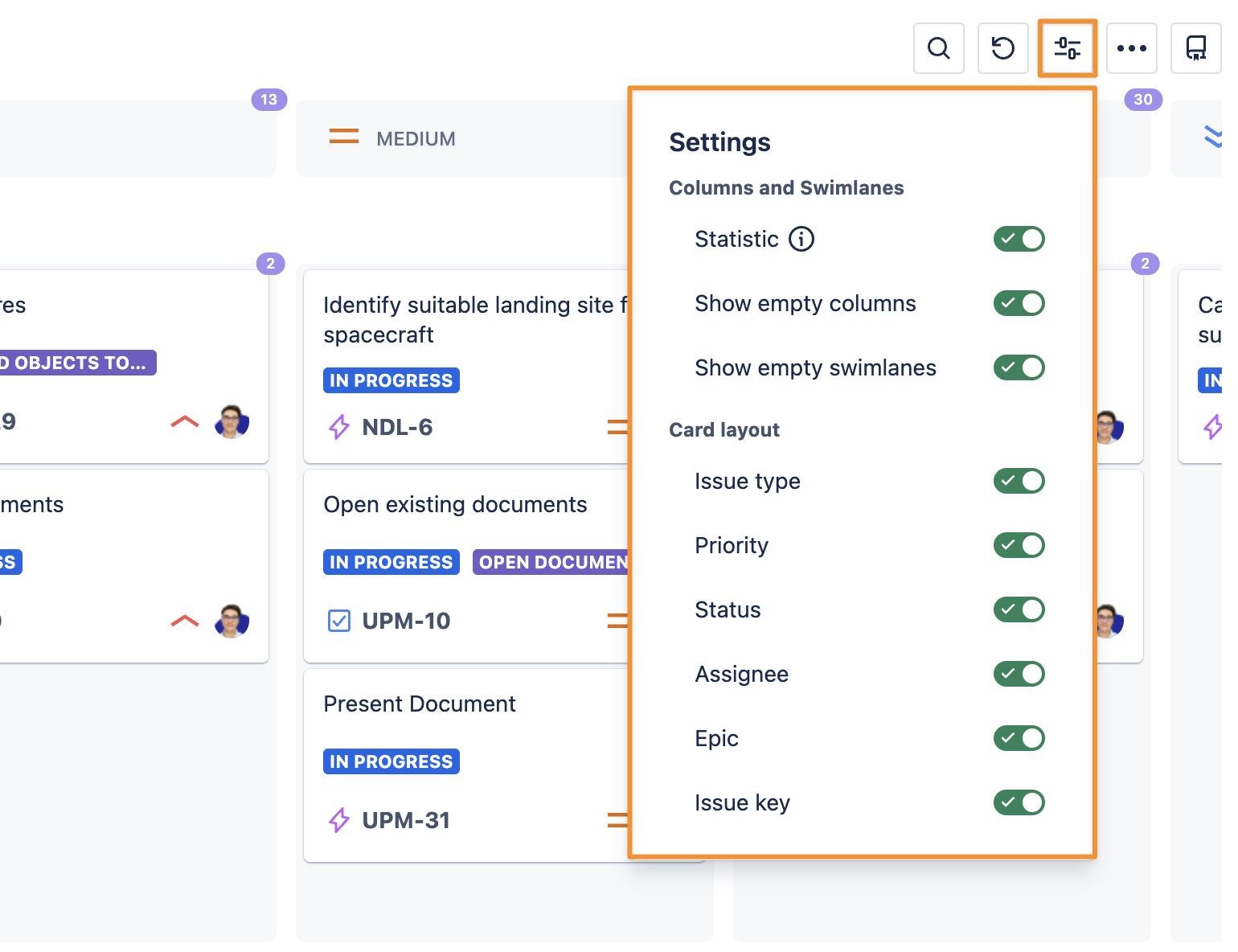This screenshot has height=952, width=1238.
Task: Turn off the Assignee toggle
Action: pyautogui.click(x=1019, y=674)
